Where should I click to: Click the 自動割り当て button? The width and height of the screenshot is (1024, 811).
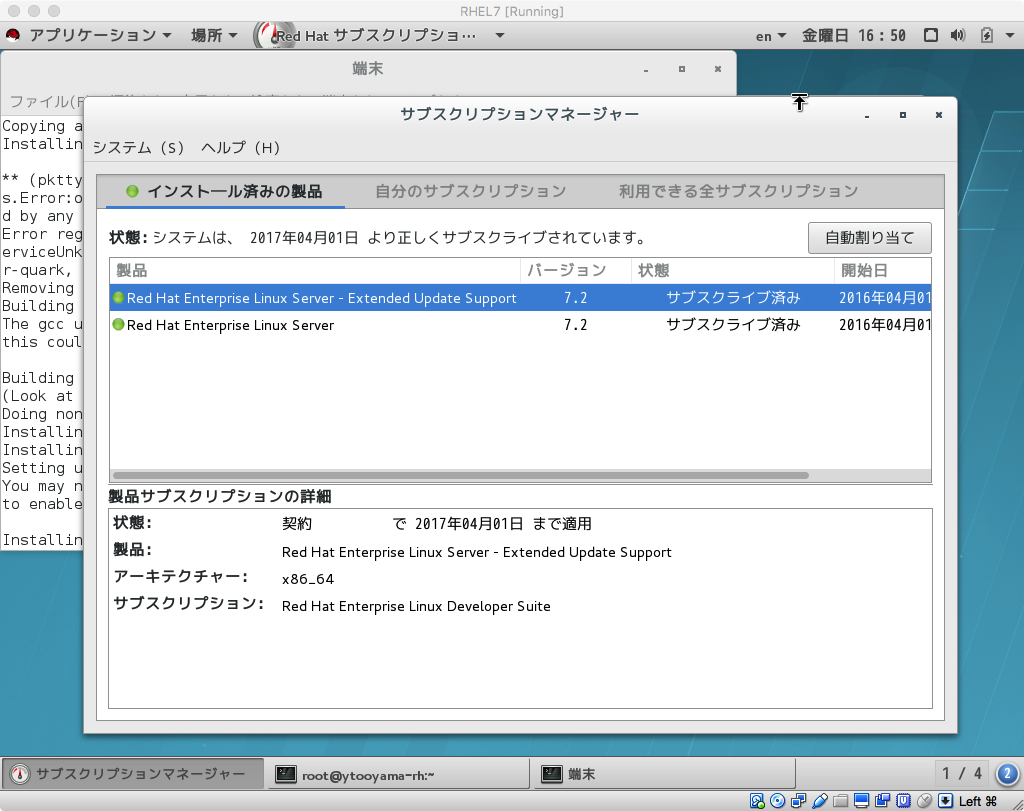869,238
